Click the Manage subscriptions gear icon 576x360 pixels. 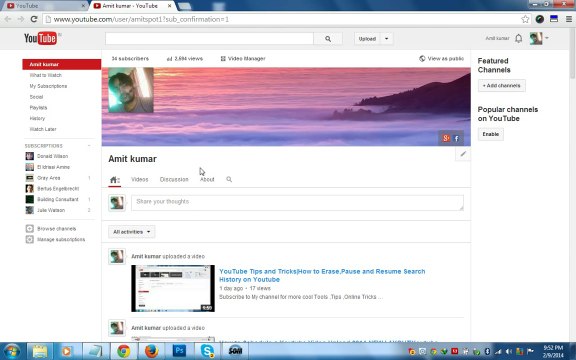(x=29, y=240)
